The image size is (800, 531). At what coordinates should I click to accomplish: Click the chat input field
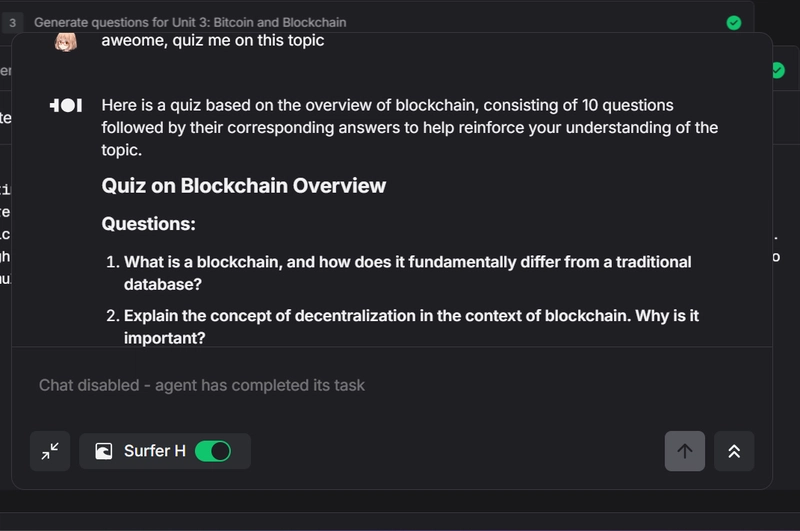coord(392,385)
